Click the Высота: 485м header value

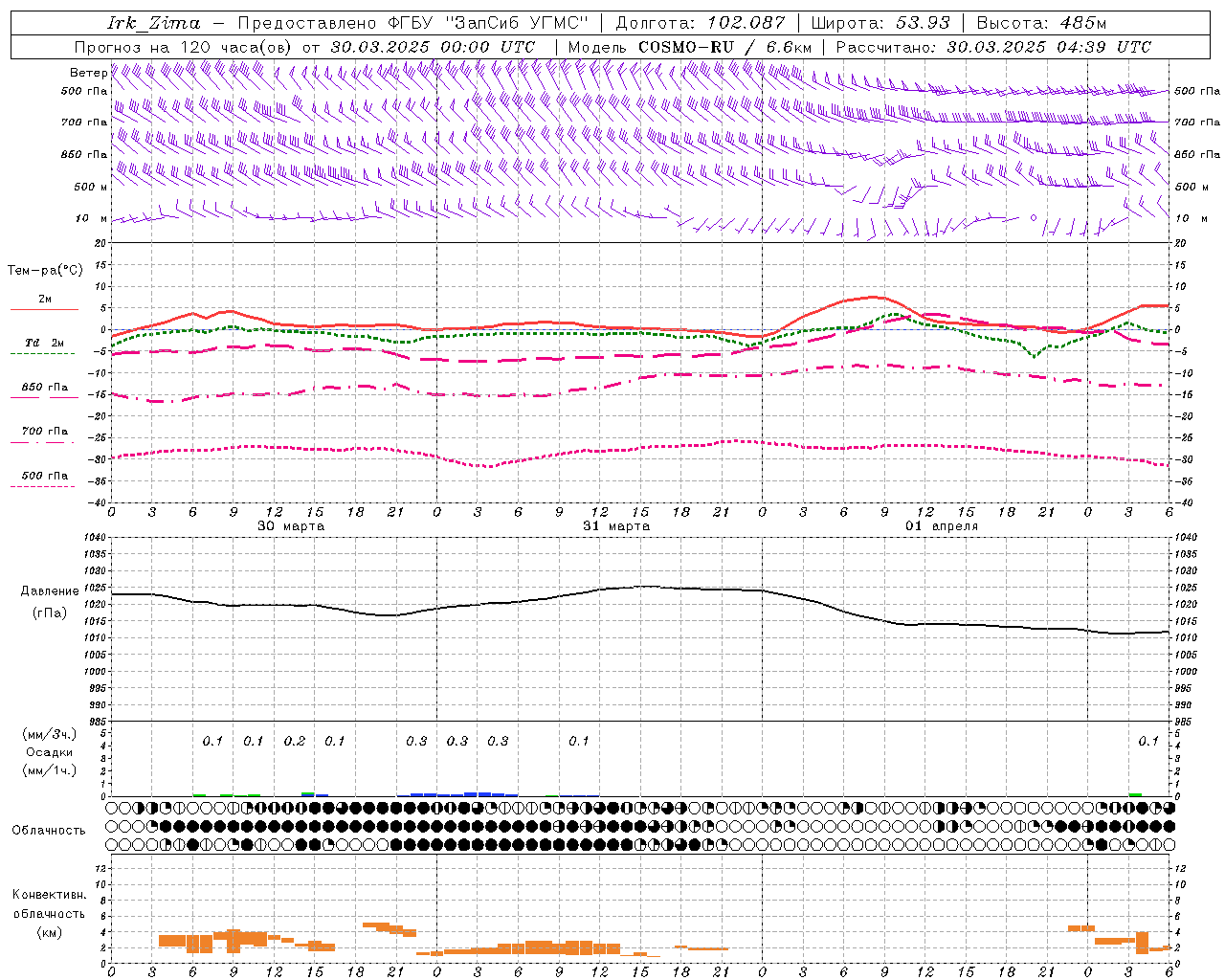[x=1041, y=23]
